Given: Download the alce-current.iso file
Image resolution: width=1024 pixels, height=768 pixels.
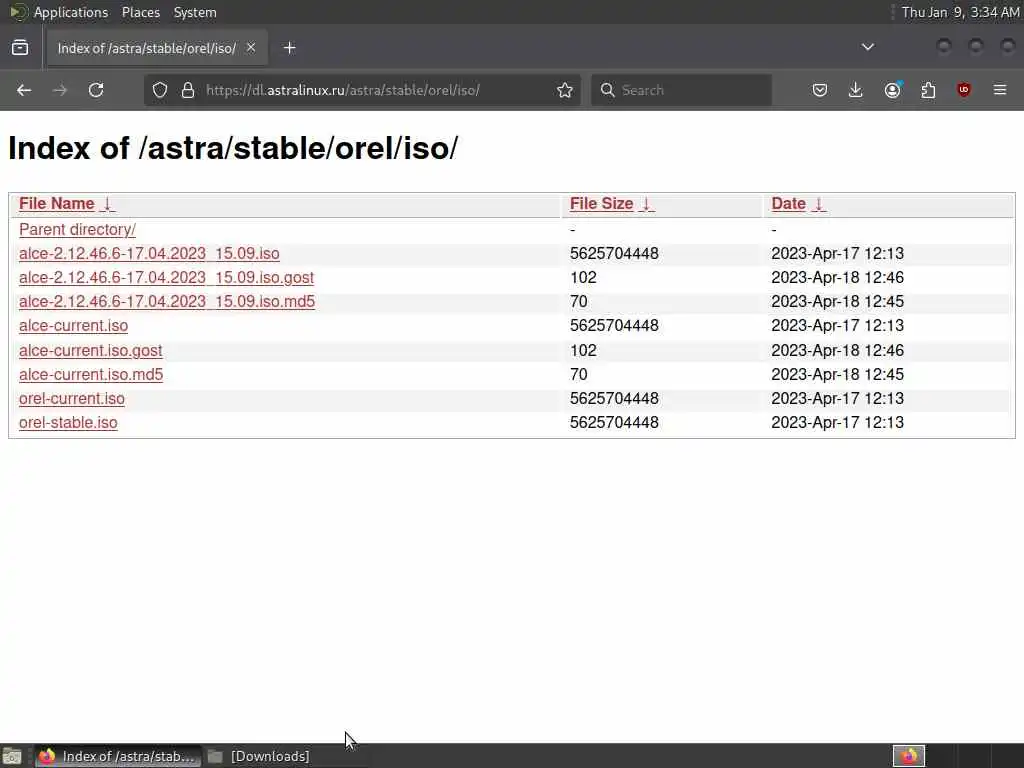Looking at the screenshot, I should coord(73,326).
